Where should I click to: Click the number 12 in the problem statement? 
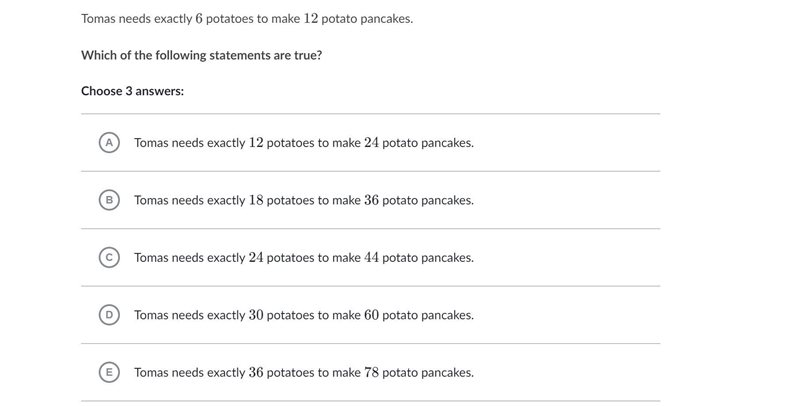tap(311, 19)
